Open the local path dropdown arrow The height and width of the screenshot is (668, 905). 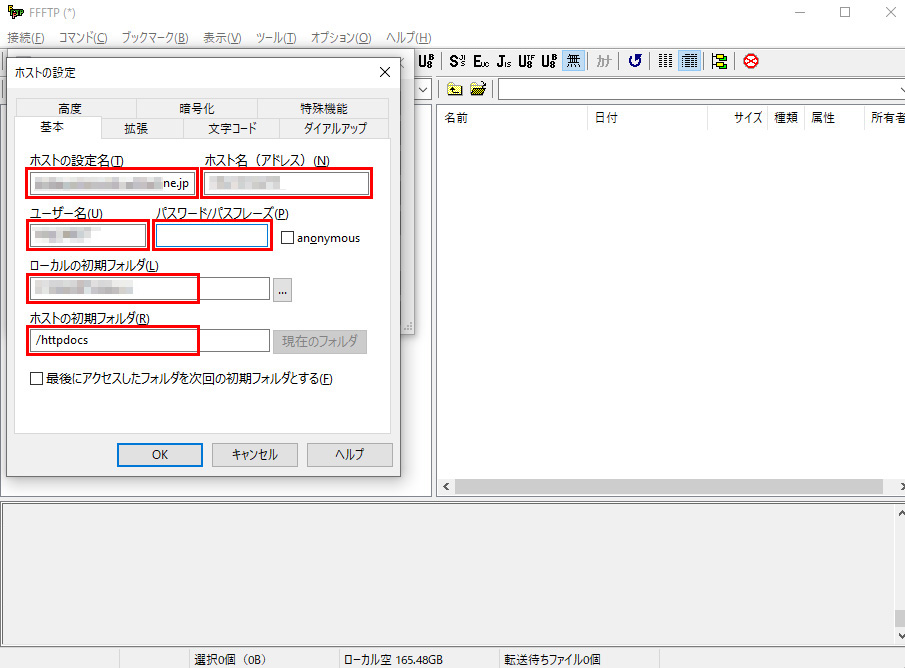[423, 89]
